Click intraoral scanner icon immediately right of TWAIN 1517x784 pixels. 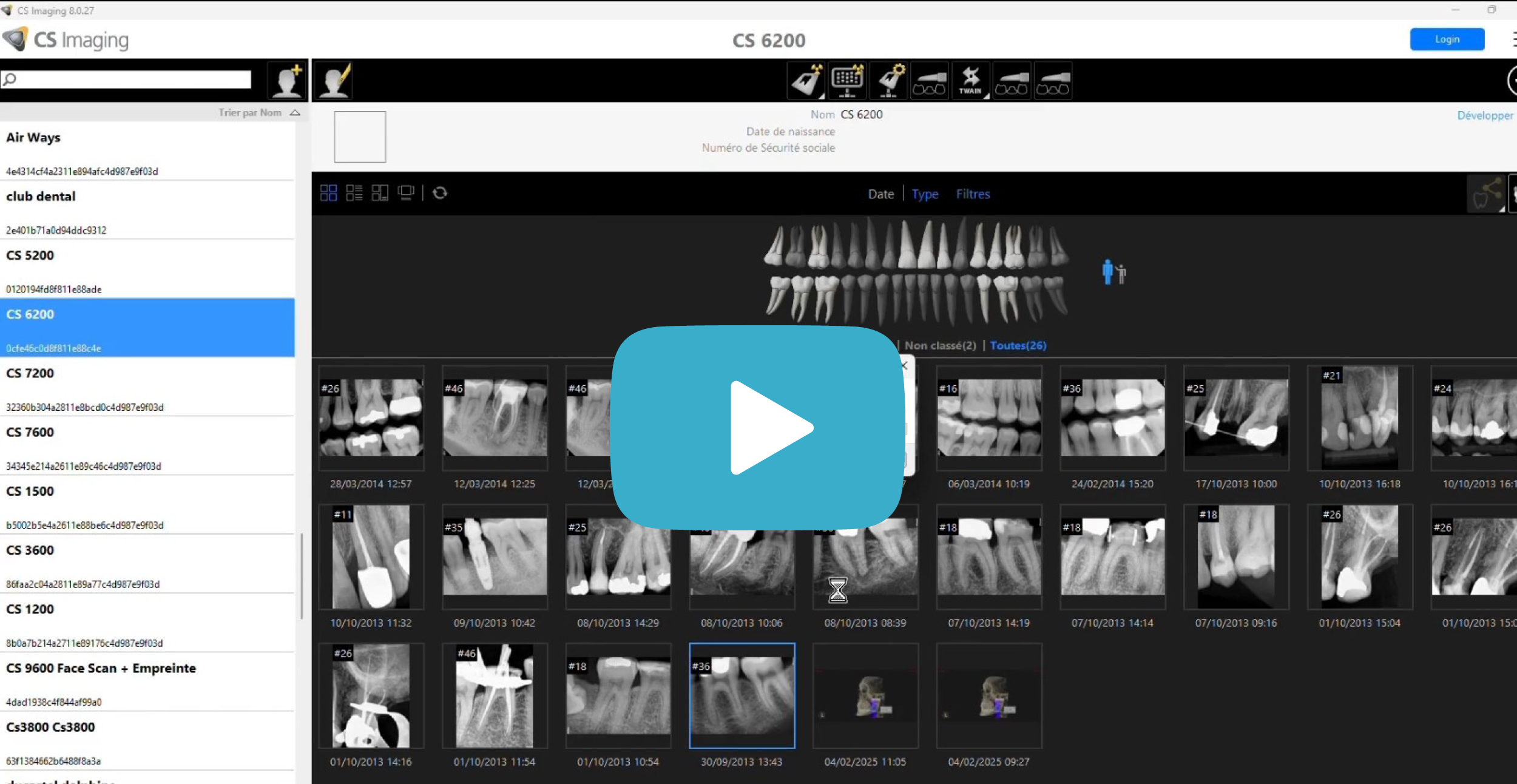click(x=1012, y=81)
